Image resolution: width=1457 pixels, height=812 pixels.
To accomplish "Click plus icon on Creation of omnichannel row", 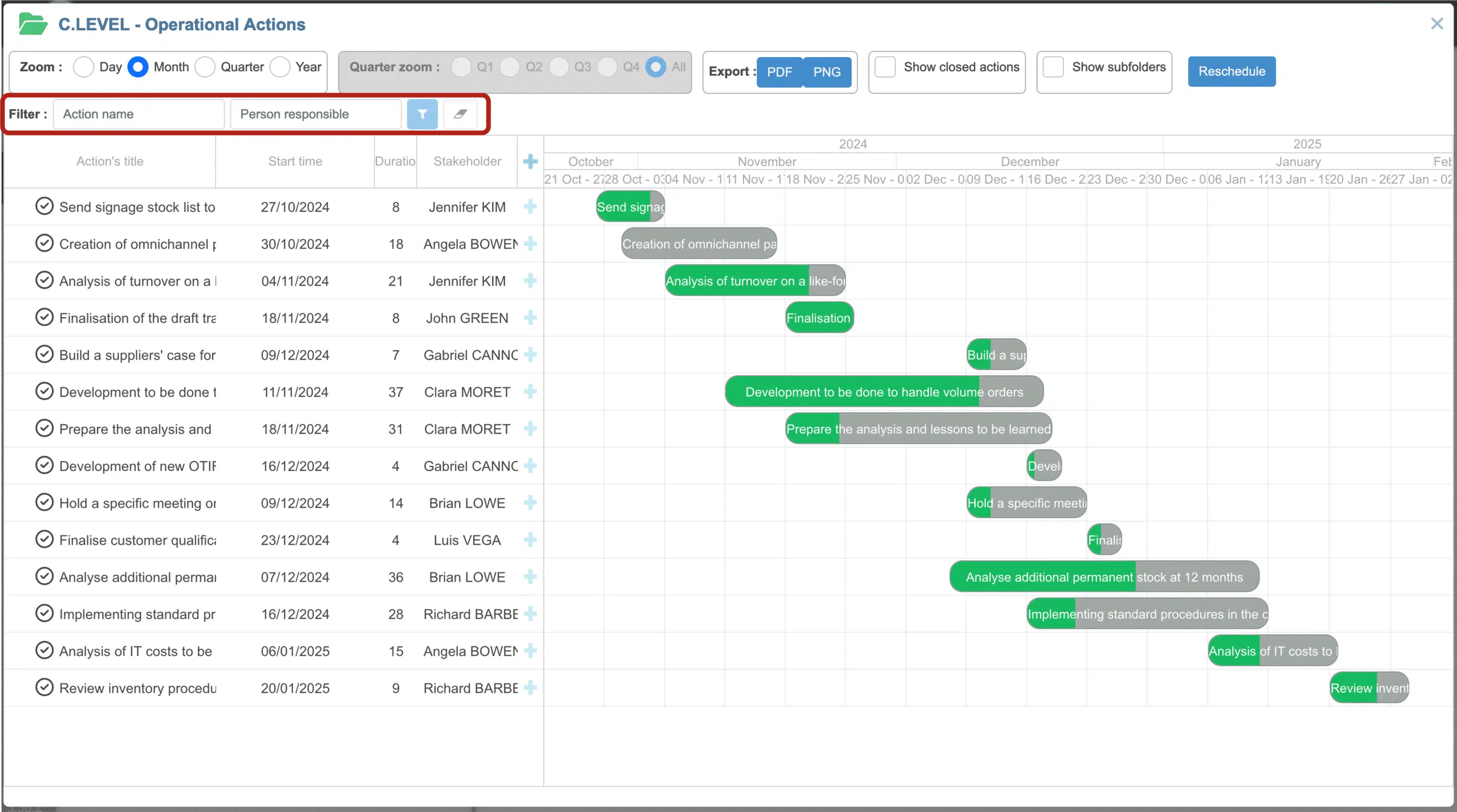I will [530, 244].
